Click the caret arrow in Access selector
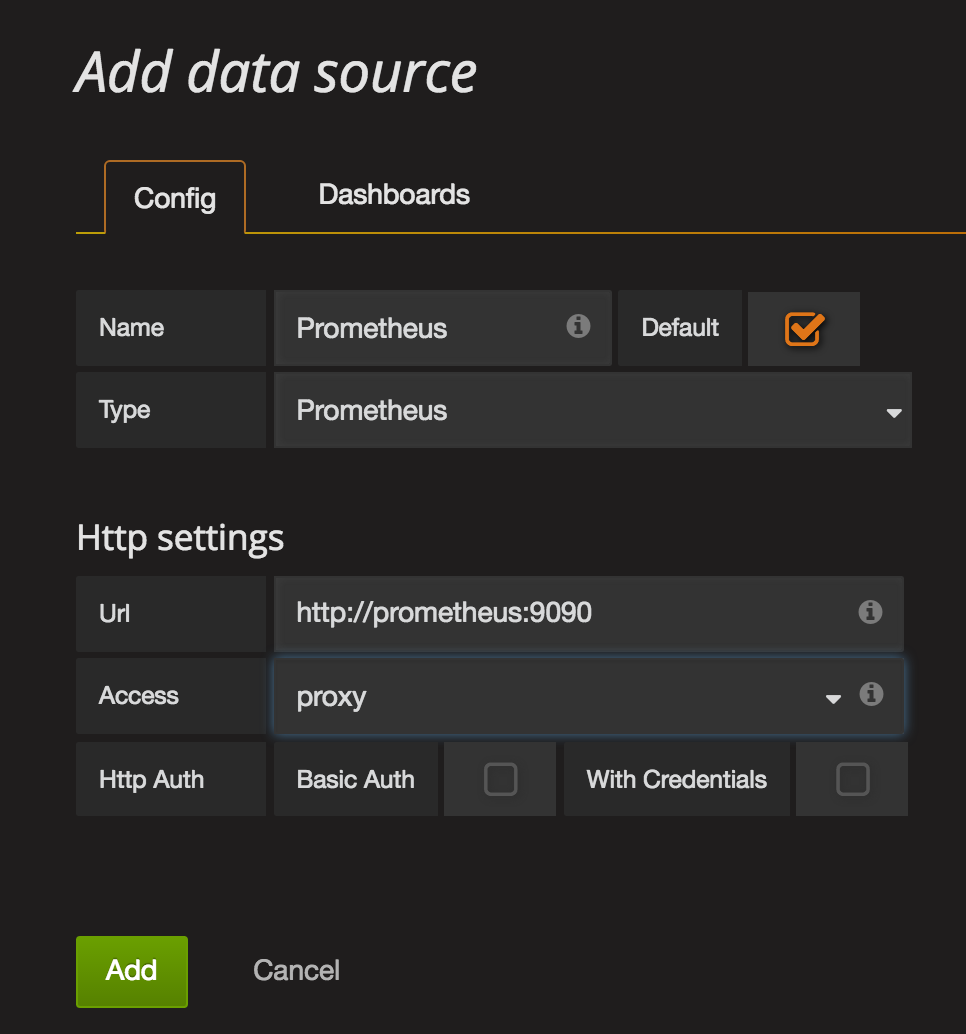The width and height of the screenshot is (966, 1034). tap(833, 699)
